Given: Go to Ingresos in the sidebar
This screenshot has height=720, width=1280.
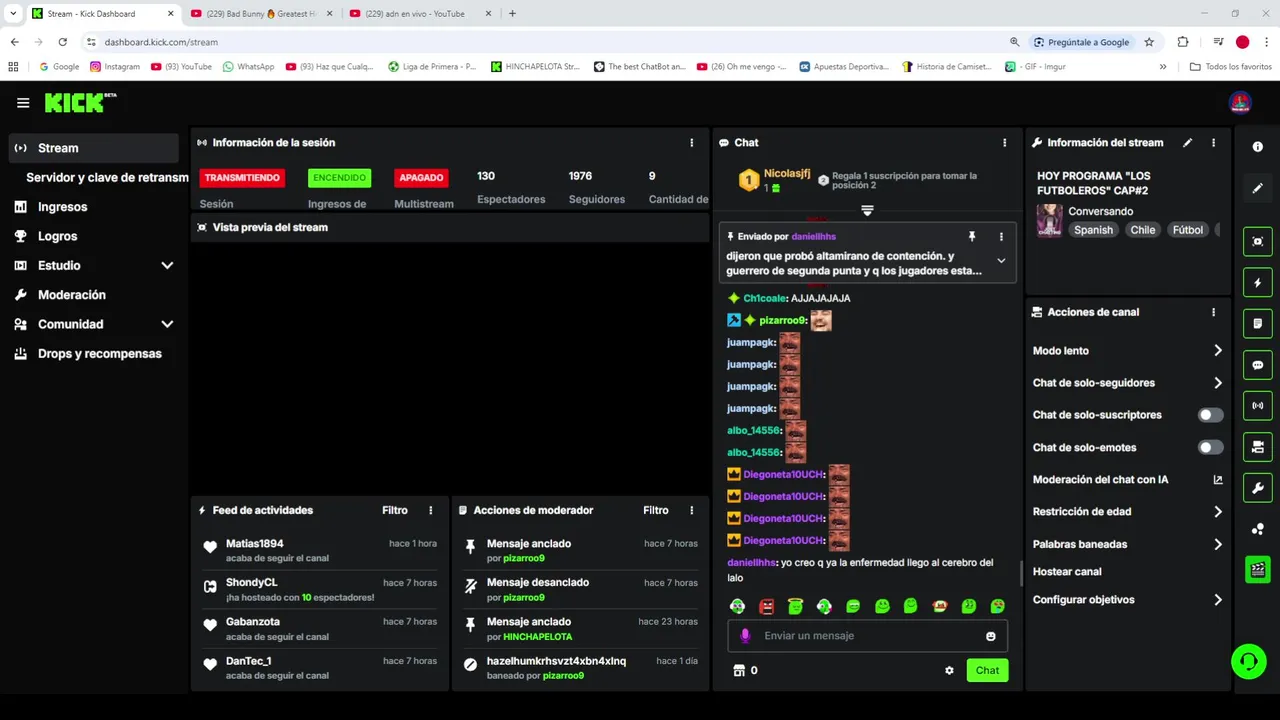Looking at the screenshot, I should [x=62, y=207].
